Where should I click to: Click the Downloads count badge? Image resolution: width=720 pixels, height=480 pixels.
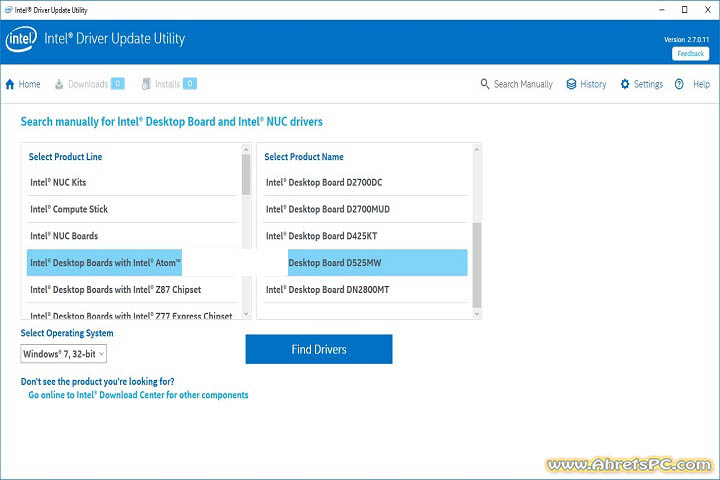point(118,84)
